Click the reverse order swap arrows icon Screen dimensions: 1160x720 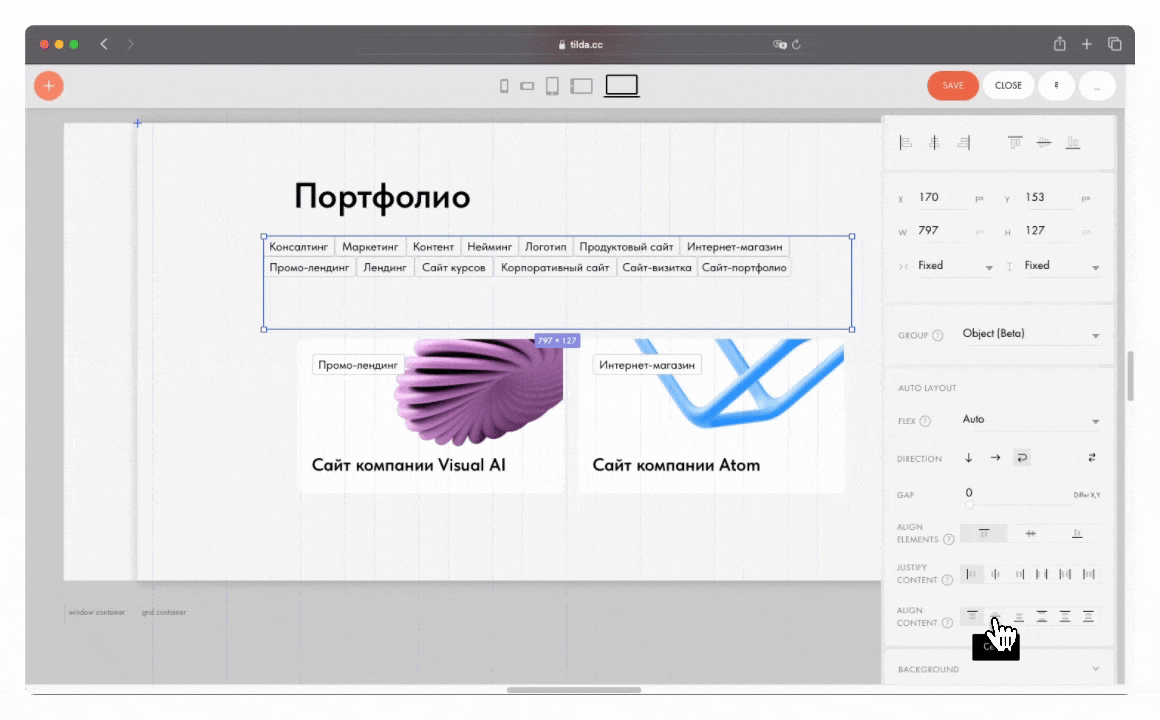(x=1092, y=458)
